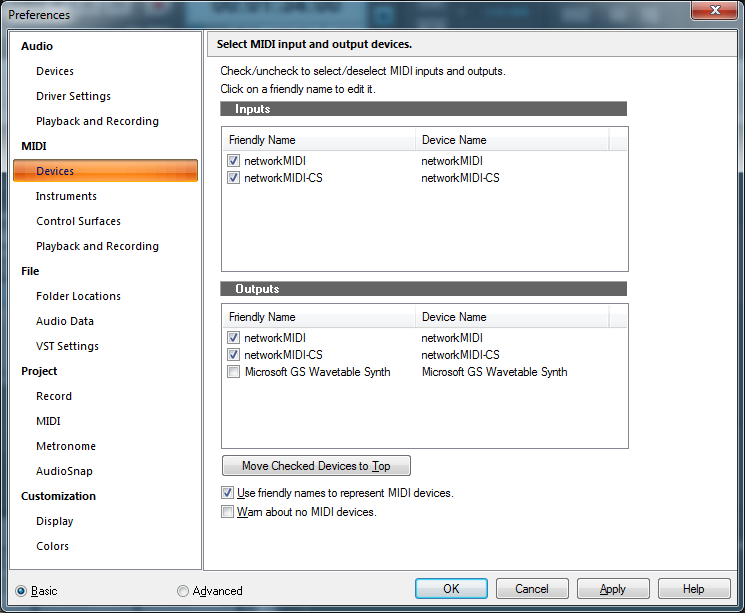Select the Advanced radio button
The image size is (745, 613).
(x=182, y=591)
